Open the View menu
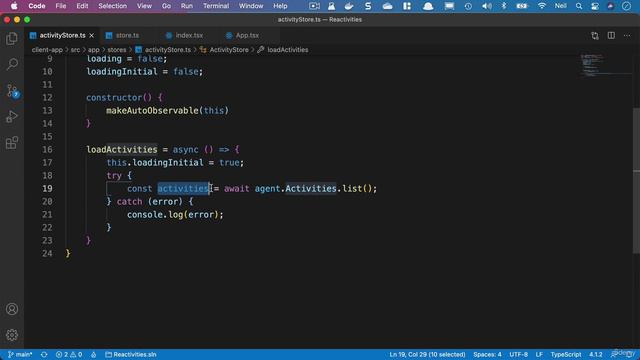Image resolution: width=640 pixels, height=360 pixels. pyautogui.click(x=144, y=6)
